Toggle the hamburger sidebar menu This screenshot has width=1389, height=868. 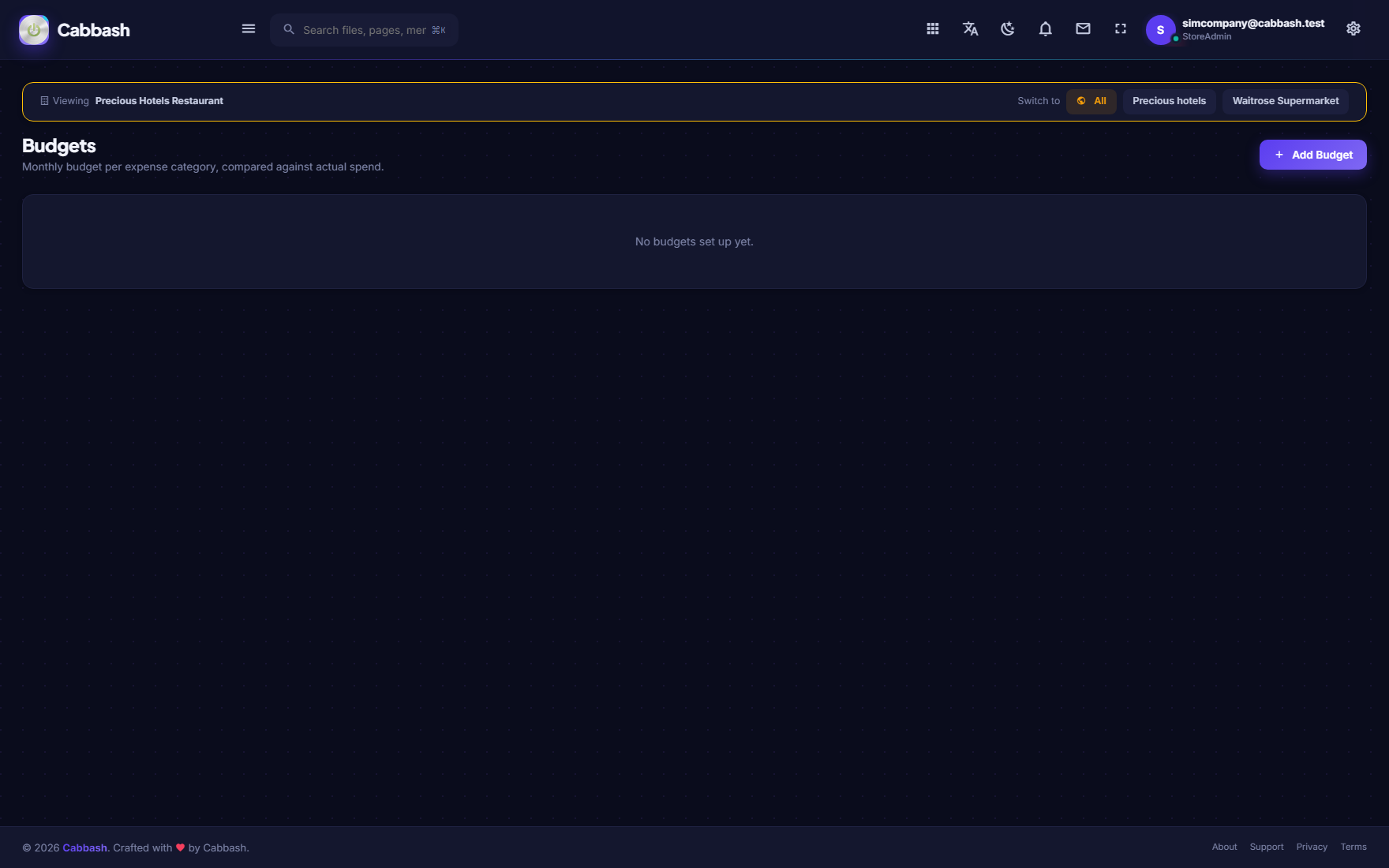[249, 29]
